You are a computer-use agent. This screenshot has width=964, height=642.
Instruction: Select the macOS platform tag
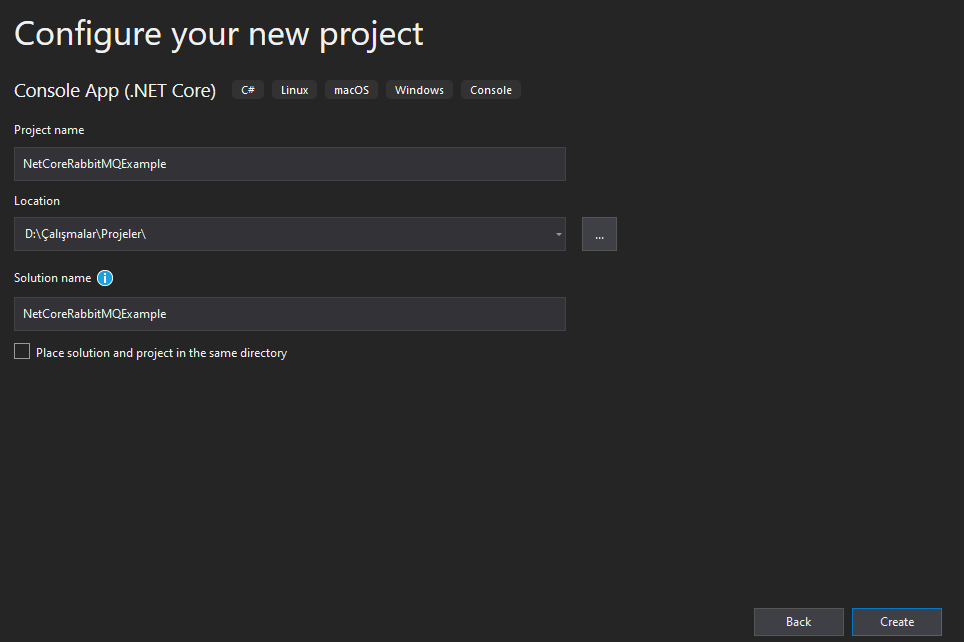click(x=351, y=90)
